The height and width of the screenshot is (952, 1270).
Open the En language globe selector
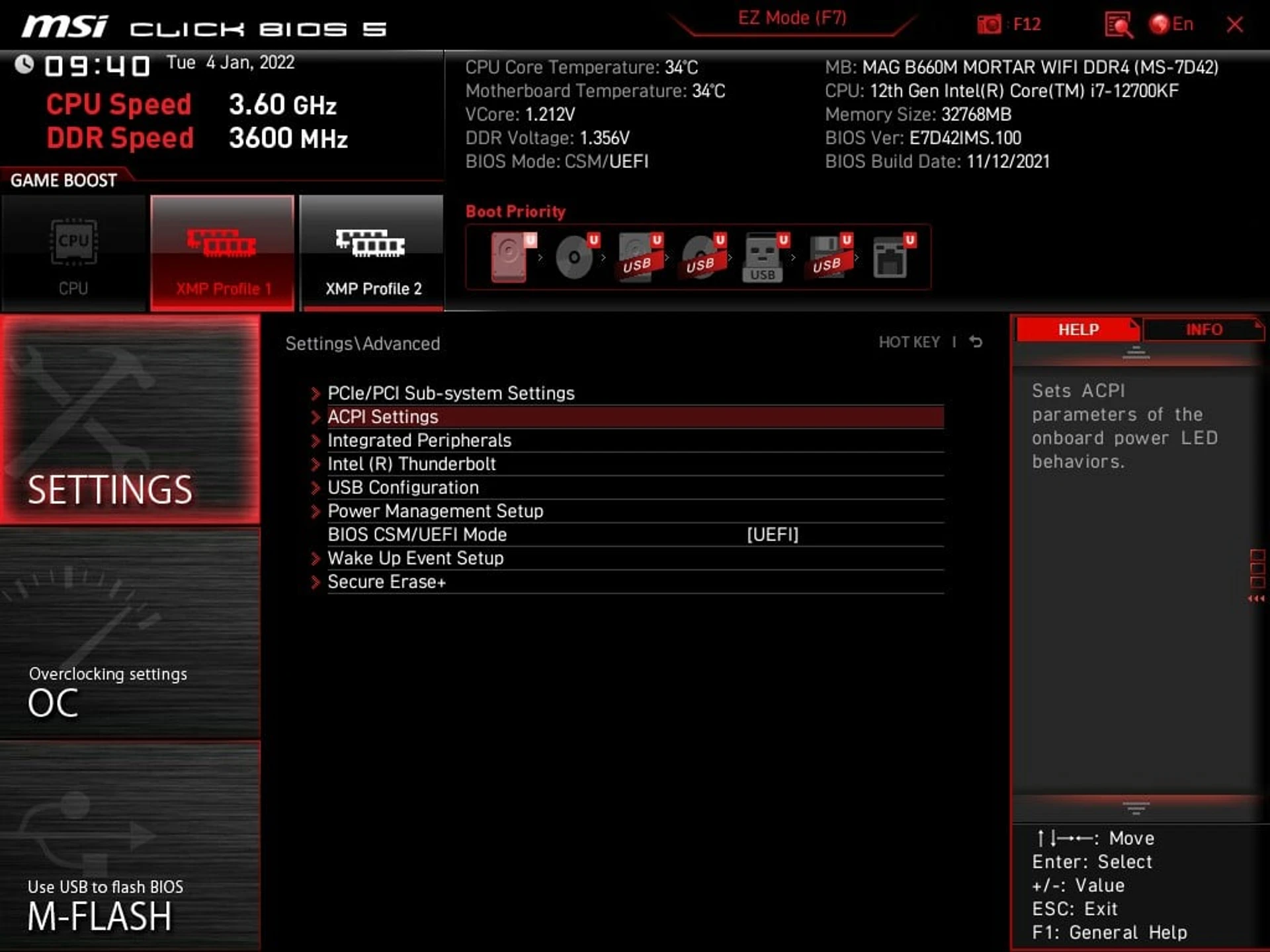pyautogui.click(x=1171, y=24)
